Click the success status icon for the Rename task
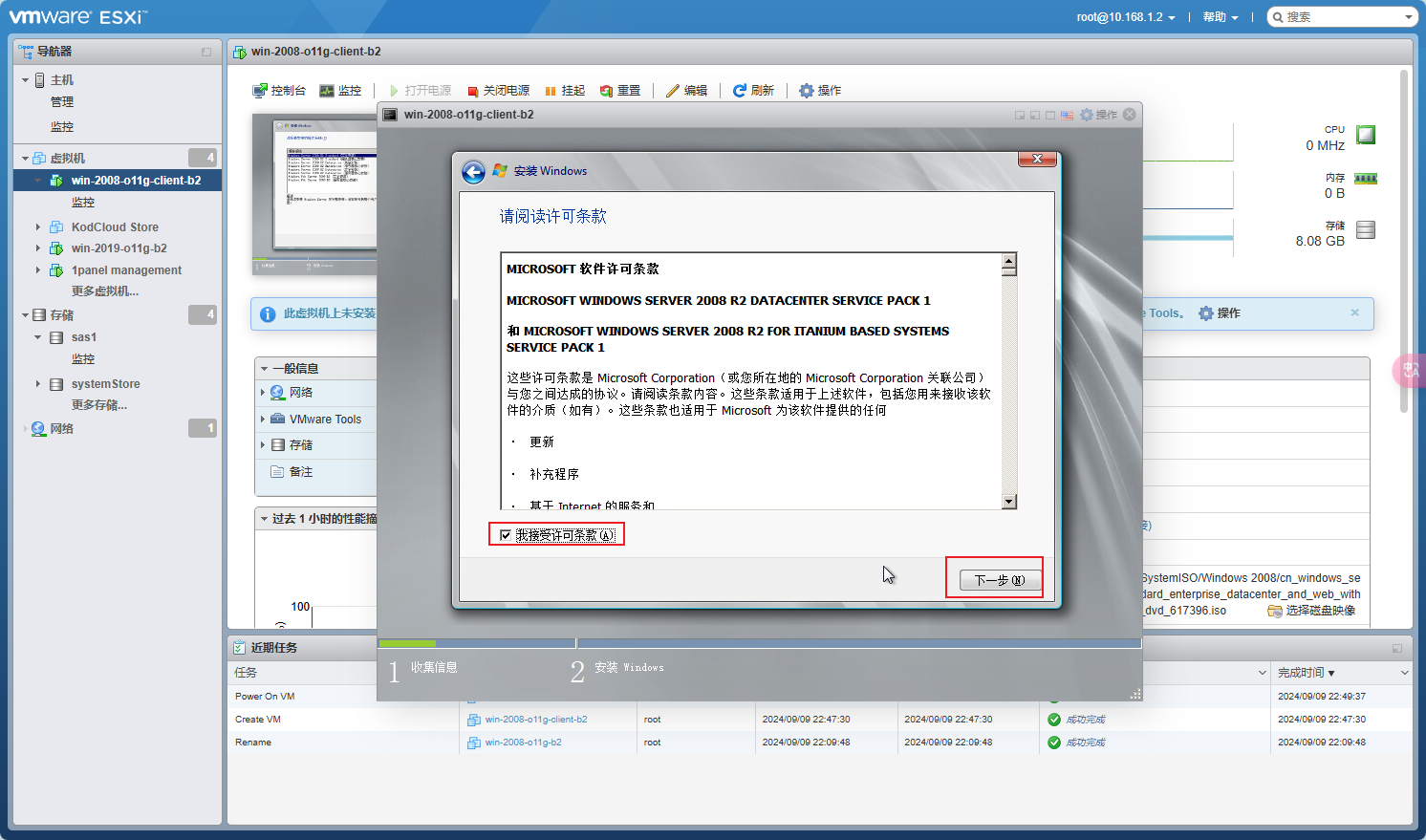The image size is (1426, 840). point(1054,743)
